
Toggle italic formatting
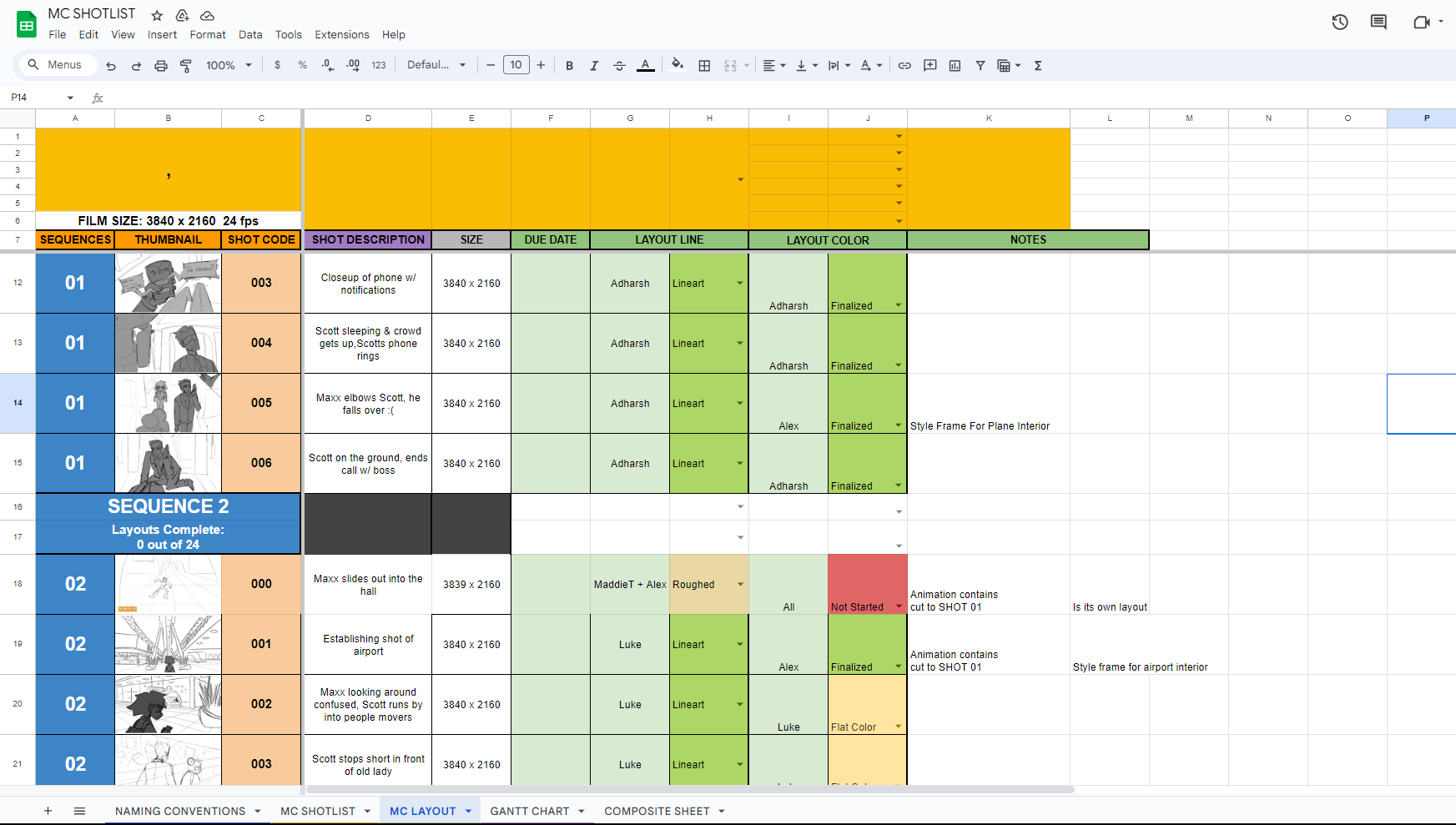594,65
